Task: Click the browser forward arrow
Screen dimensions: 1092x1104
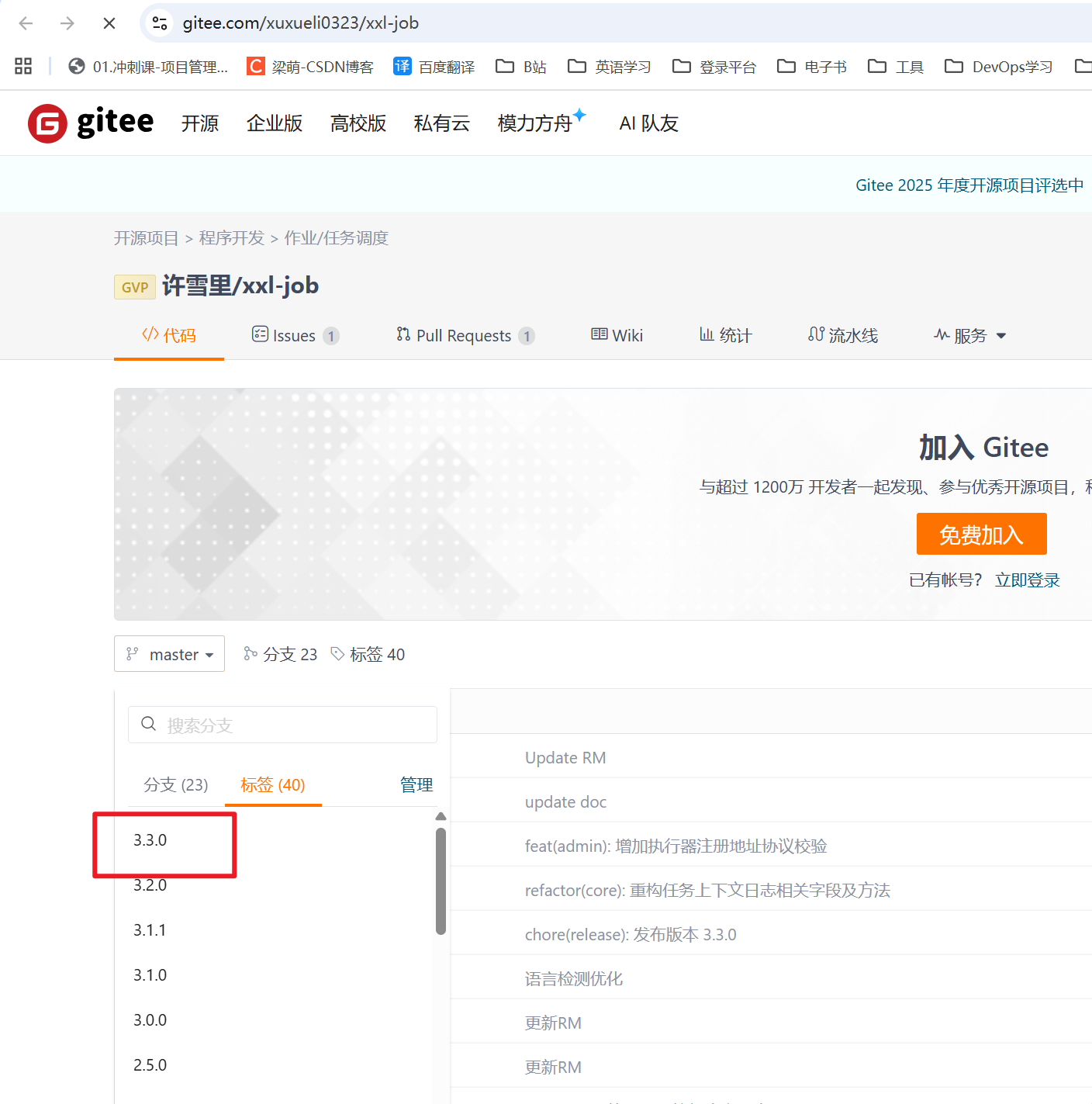Action: [x=67, y=23]
